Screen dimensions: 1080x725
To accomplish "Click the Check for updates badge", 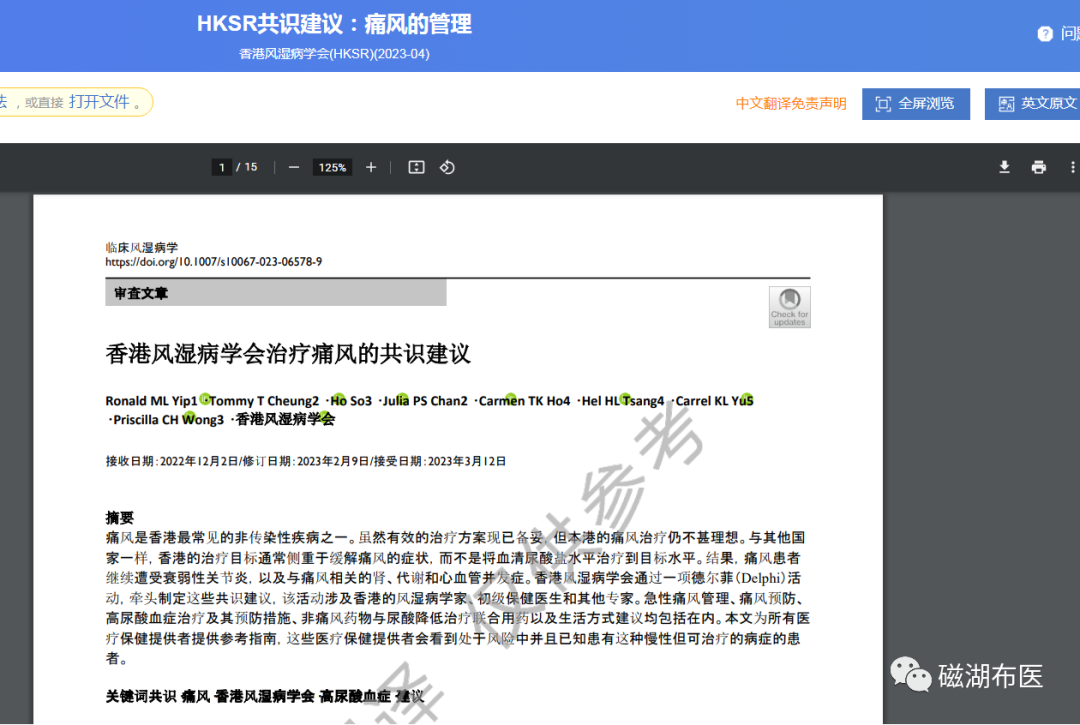I will pyautogui.click(x=789, y=307).
